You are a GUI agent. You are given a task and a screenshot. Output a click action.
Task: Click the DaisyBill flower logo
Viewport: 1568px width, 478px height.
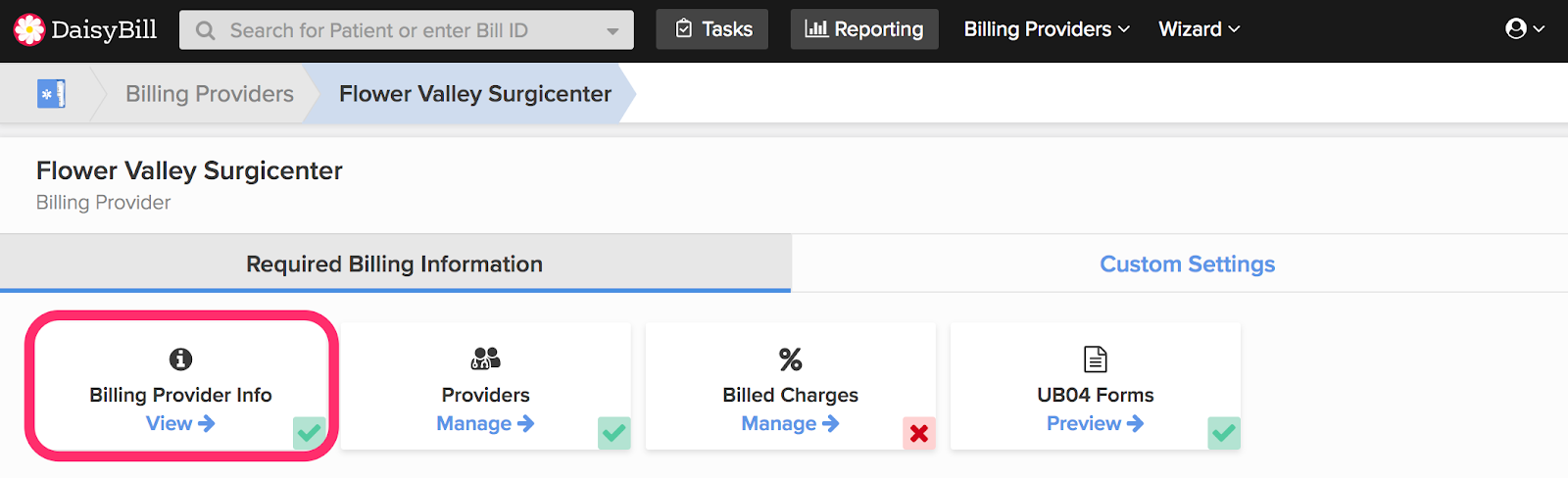[29, 29]
